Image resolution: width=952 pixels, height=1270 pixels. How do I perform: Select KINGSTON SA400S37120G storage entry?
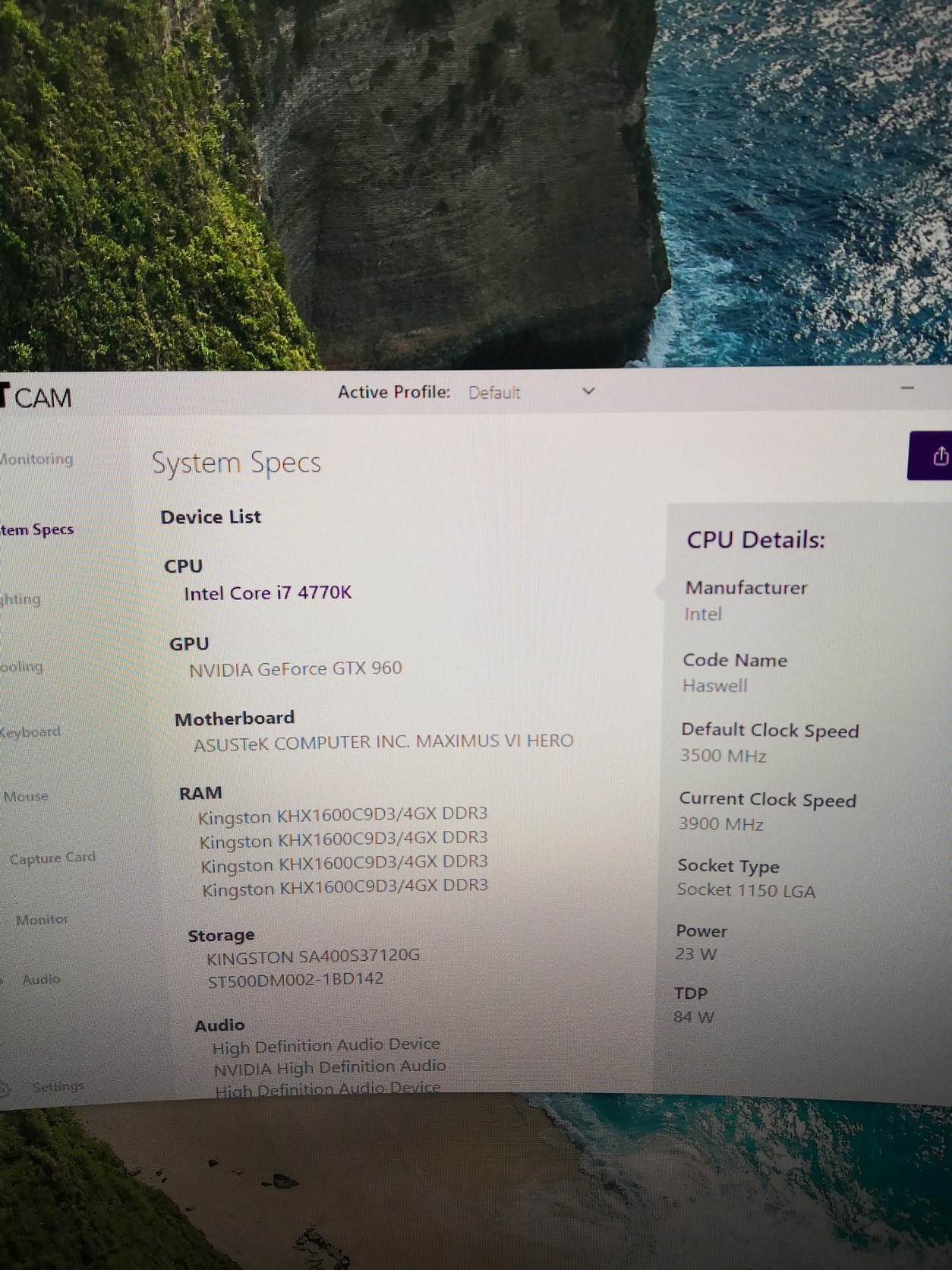[x=313, y=956]
